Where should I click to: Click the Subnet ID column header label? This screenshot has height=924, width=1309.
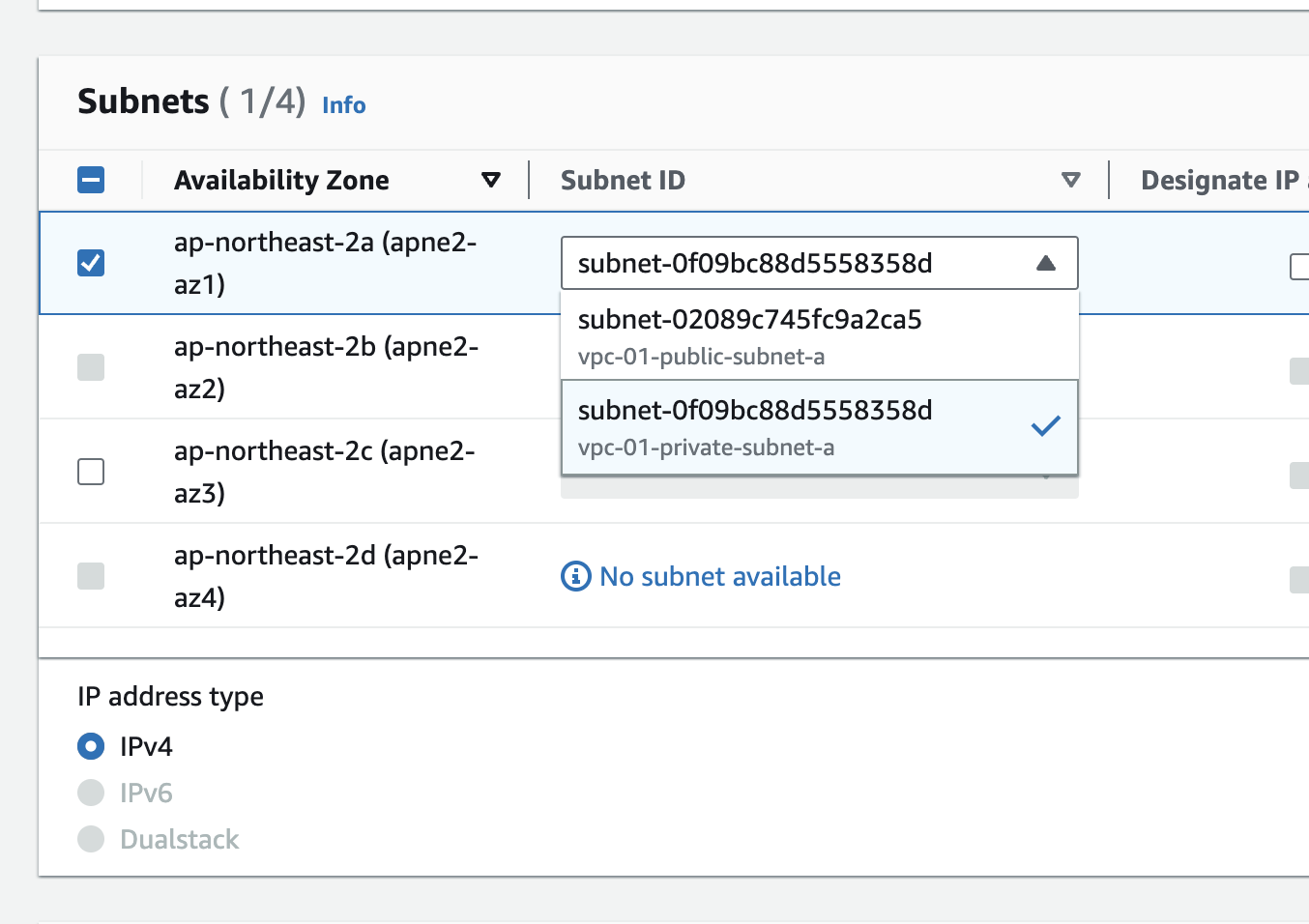623,180
